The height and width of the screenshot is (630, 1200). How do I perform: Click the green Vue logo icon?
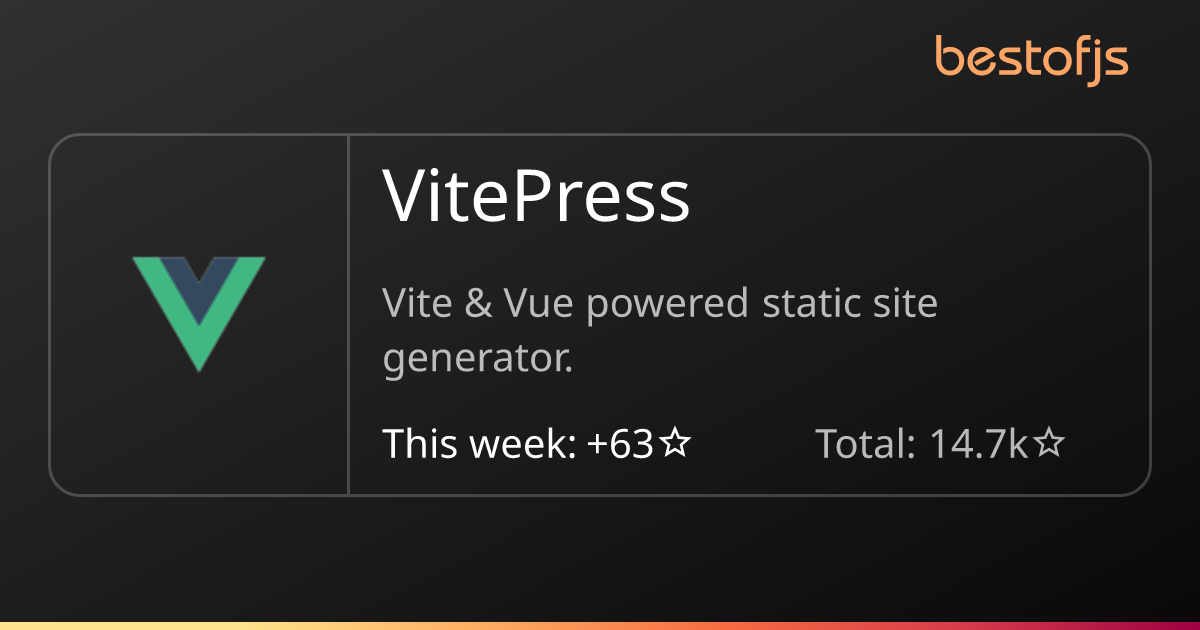coord(199,314)
